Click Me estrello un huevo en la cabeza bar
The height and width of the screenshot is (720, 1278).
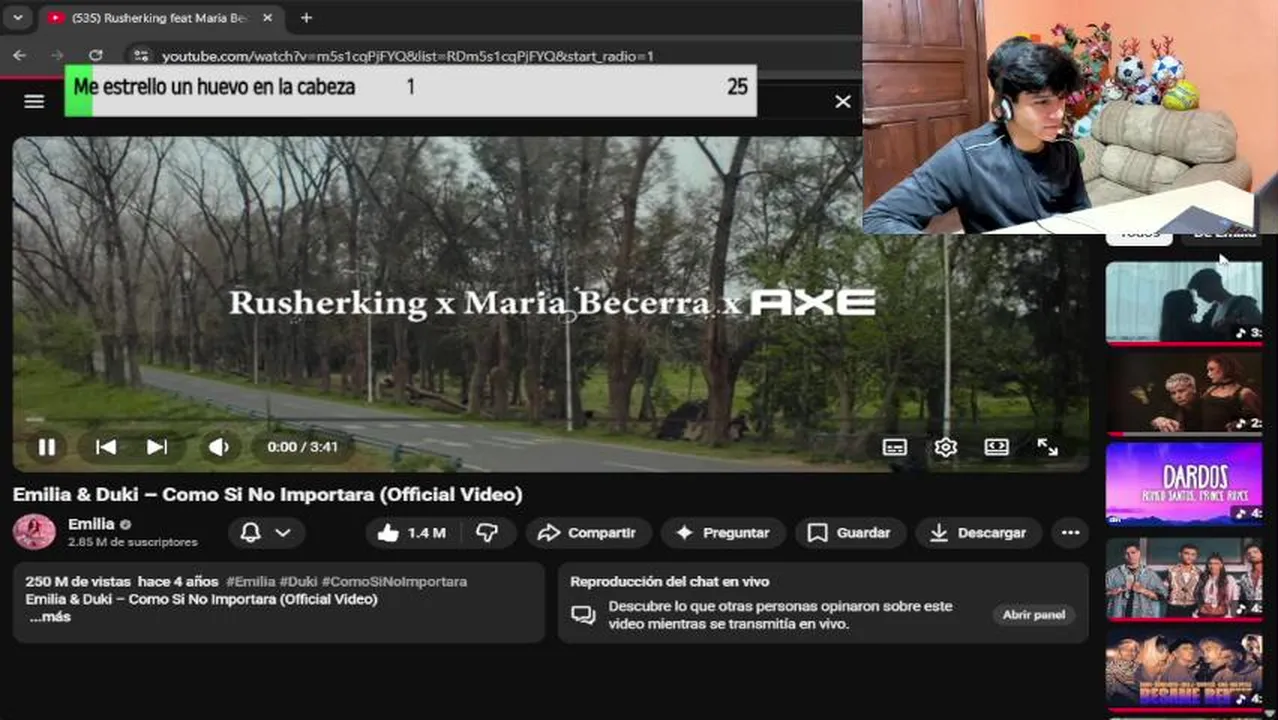[x=410, y=90]
